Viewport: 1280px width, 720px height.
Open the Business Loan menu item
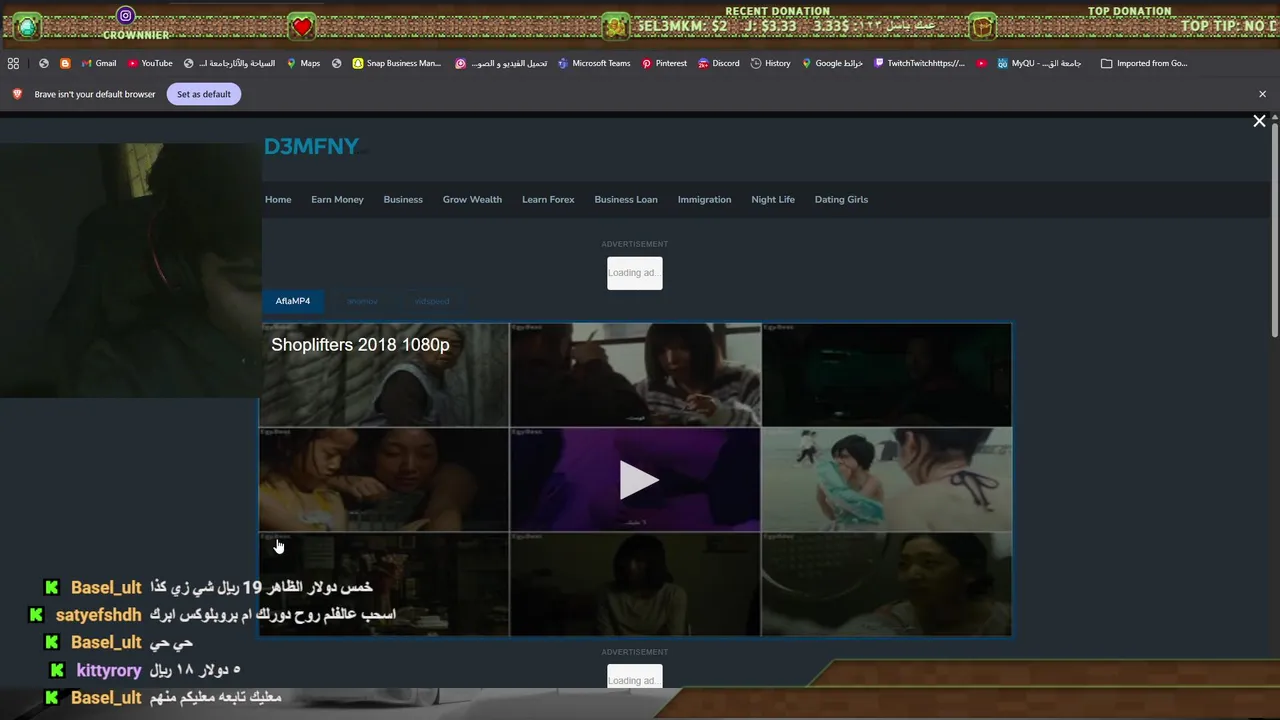pos(626,199)
